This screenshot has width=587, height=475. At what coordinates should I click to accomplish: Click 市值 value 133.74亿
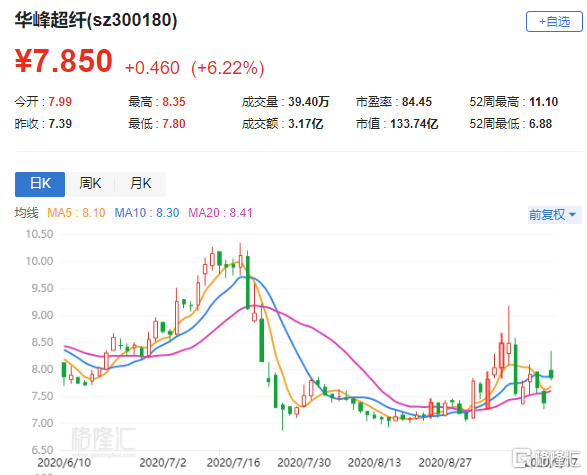point(414,124)
